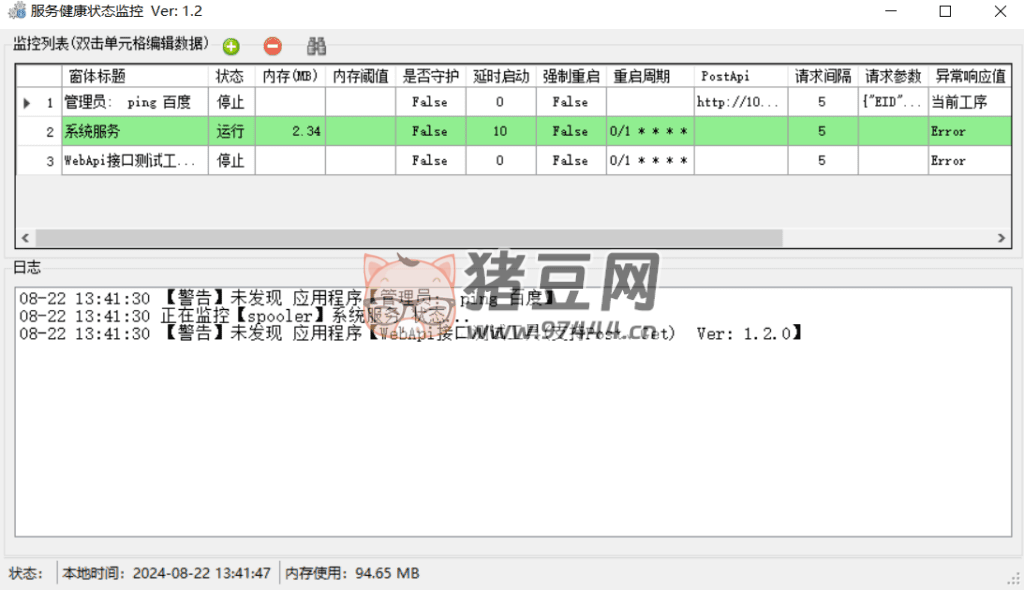Click the 重启周期 column header
Viewport: 1024px width, 590px height.
650,76
